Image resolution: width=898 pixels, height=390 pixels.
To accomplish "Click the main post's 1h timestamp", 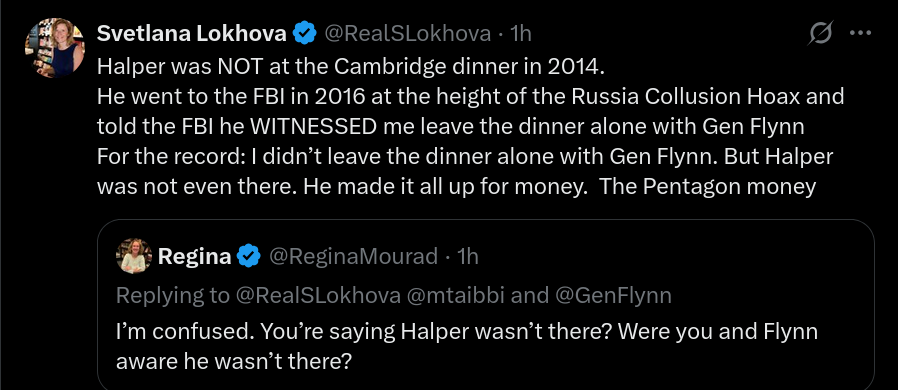I will 520,34.
